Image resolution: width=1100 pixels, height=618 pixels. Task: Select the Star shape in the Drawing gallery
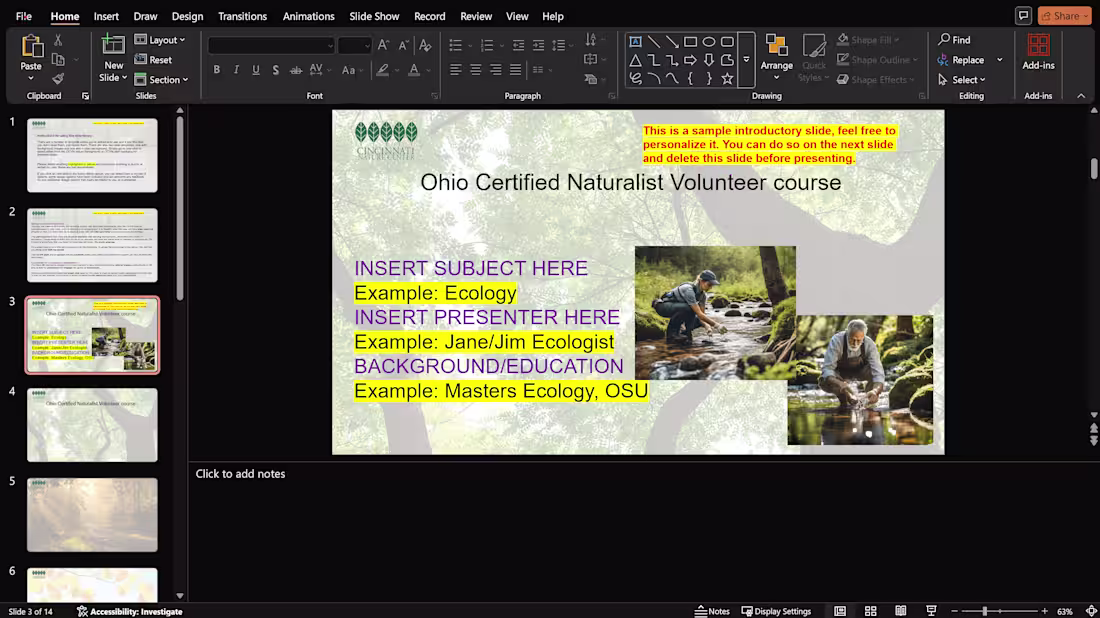click(x=727, y=78)
